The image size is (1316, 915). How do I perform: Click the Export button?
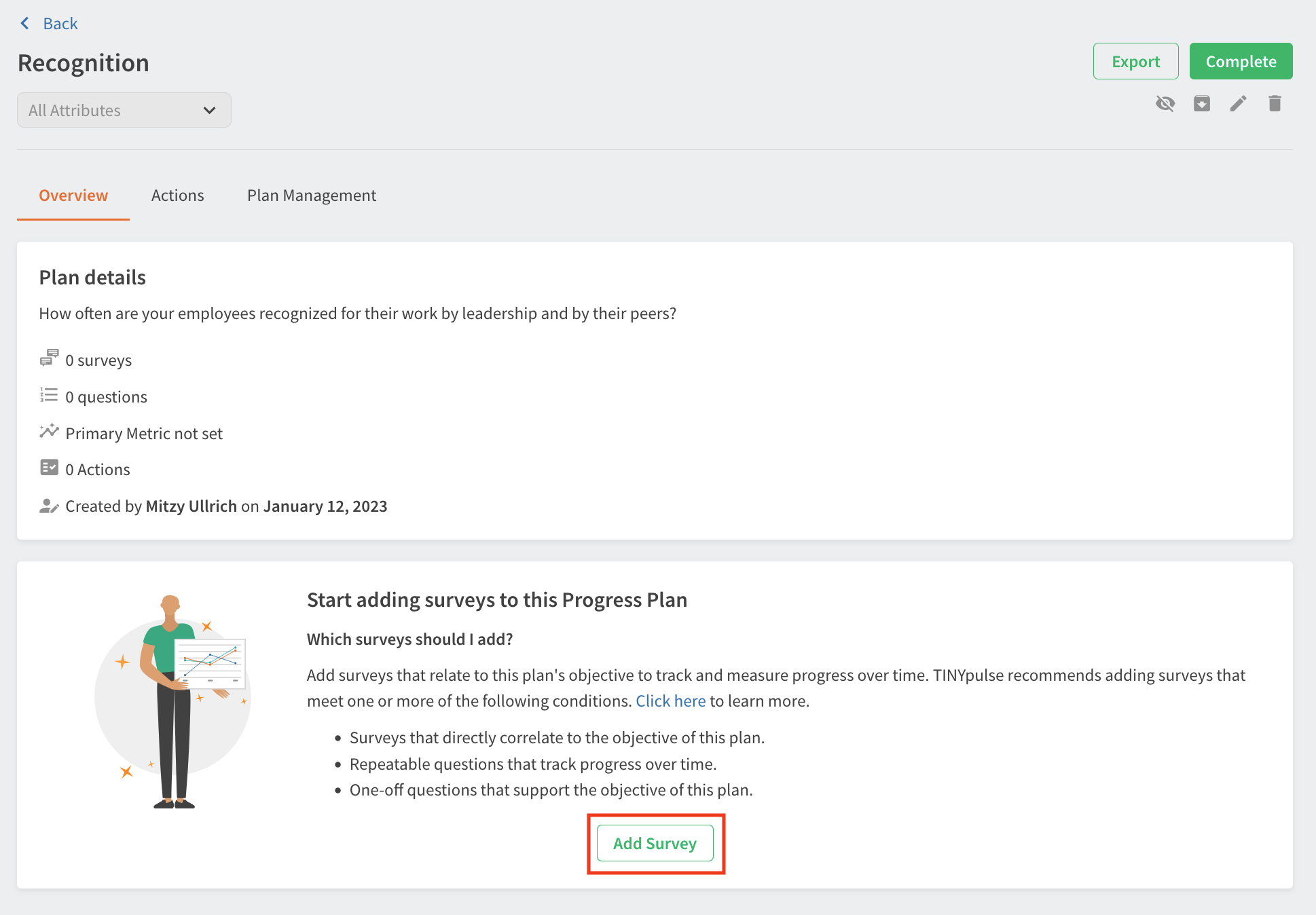click(1135, 62)
